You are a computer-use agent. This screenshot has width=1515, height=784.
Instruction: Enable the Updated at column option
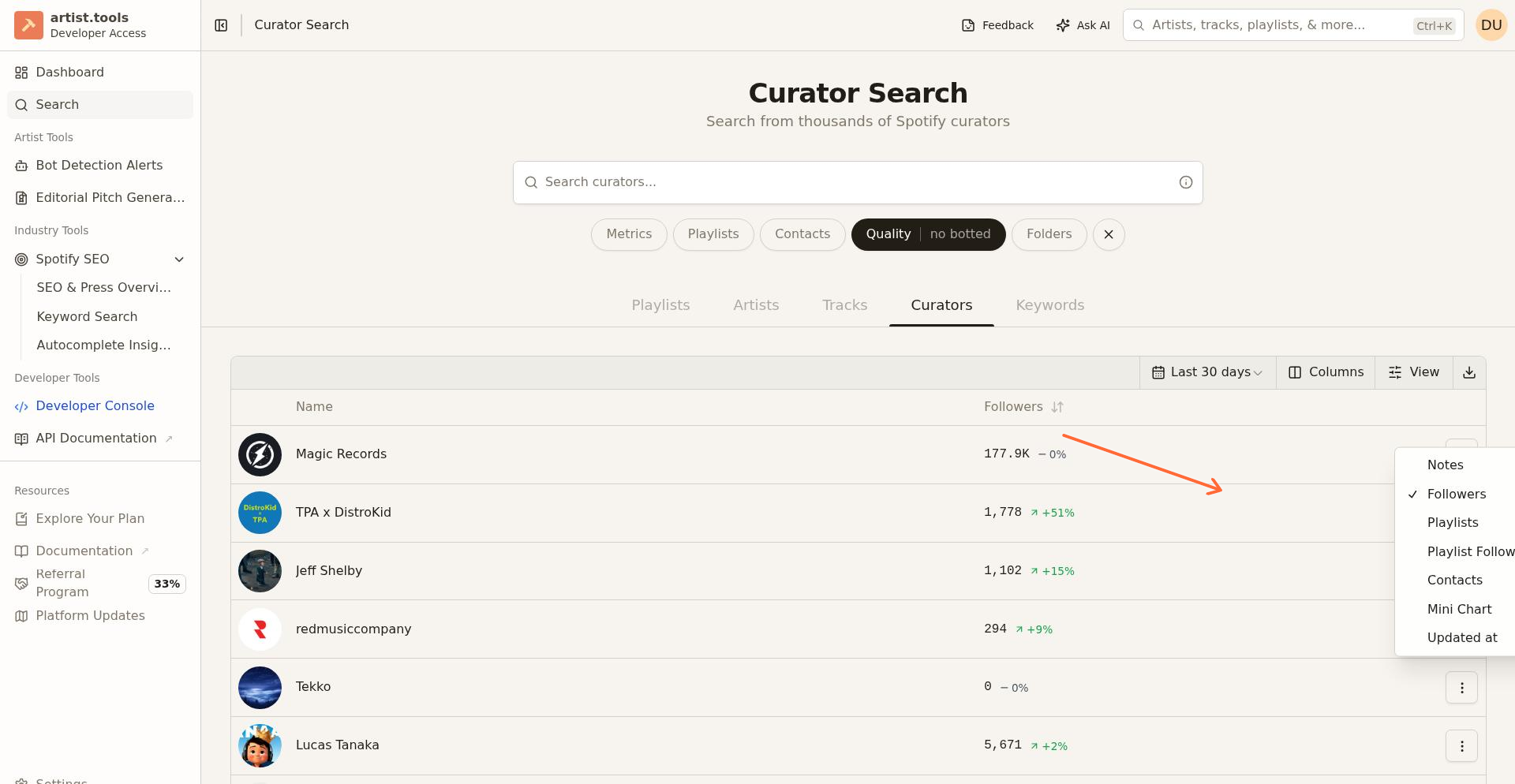[x=1457, y=638]
